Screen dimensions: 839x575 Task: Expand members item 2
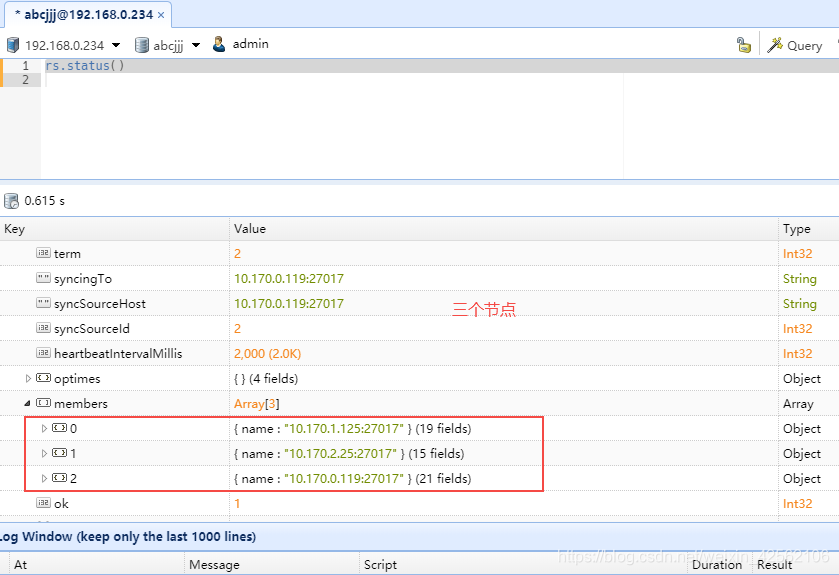tap(44, 479)
